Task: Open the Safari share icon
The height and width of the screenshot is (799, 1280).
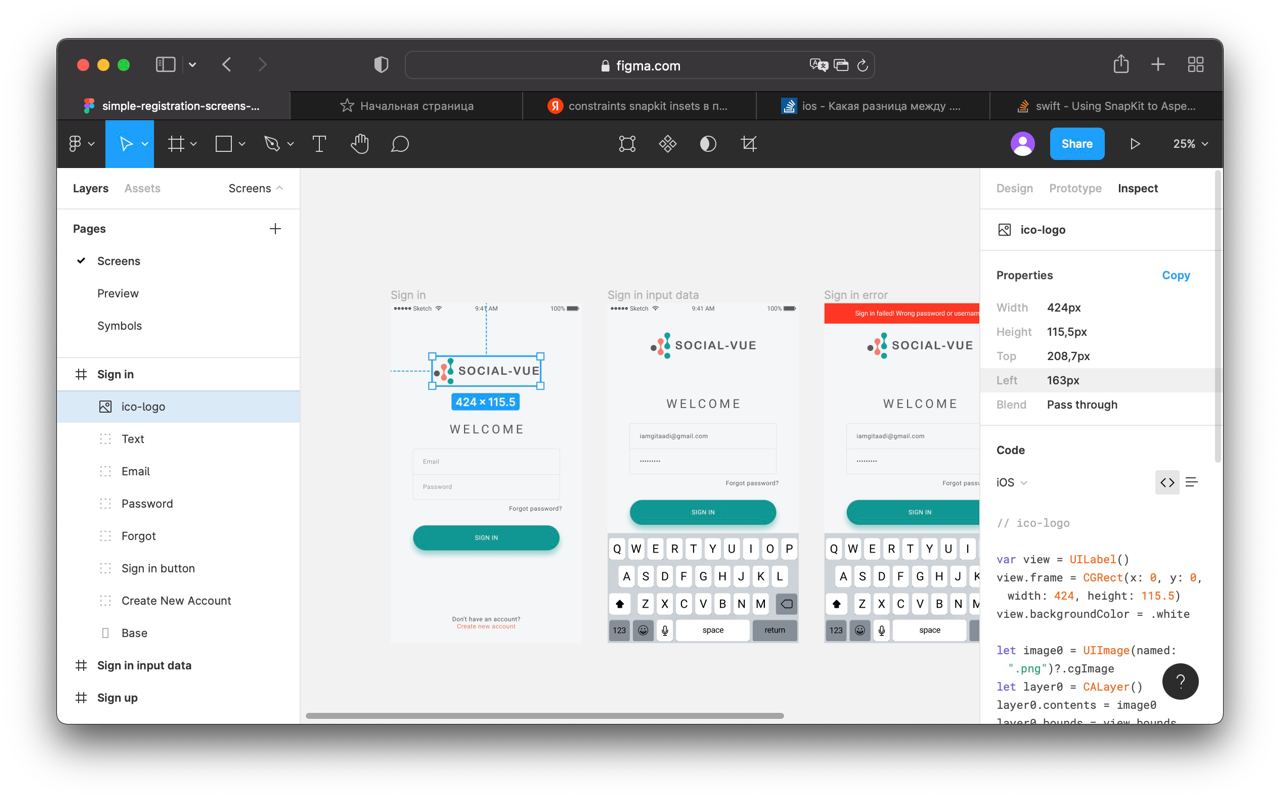Action: [1121, 64]
